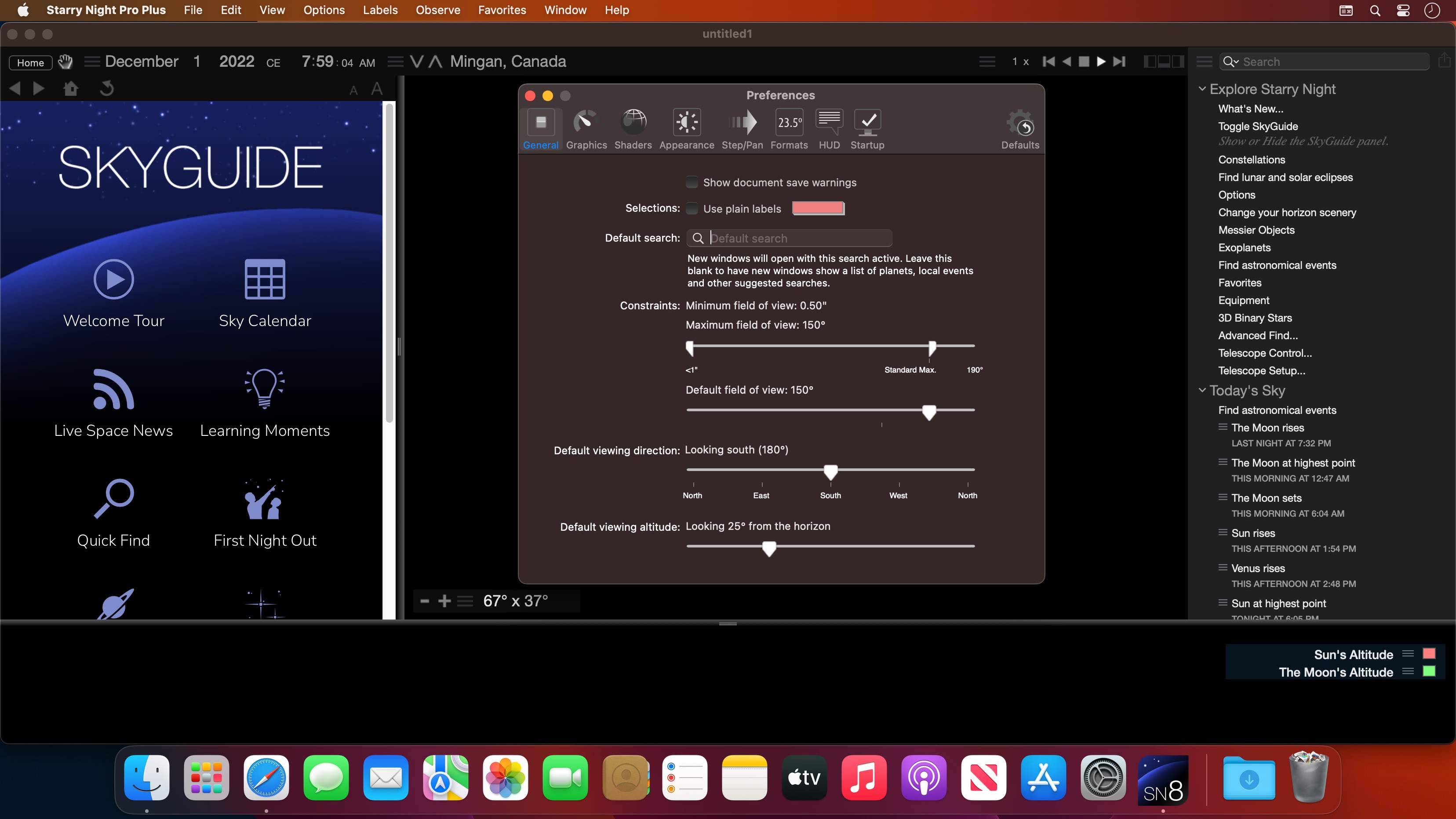Open the Step/Pan preferences tab
Viewport: 1456px width, 819px height.
tap(742, 129)
